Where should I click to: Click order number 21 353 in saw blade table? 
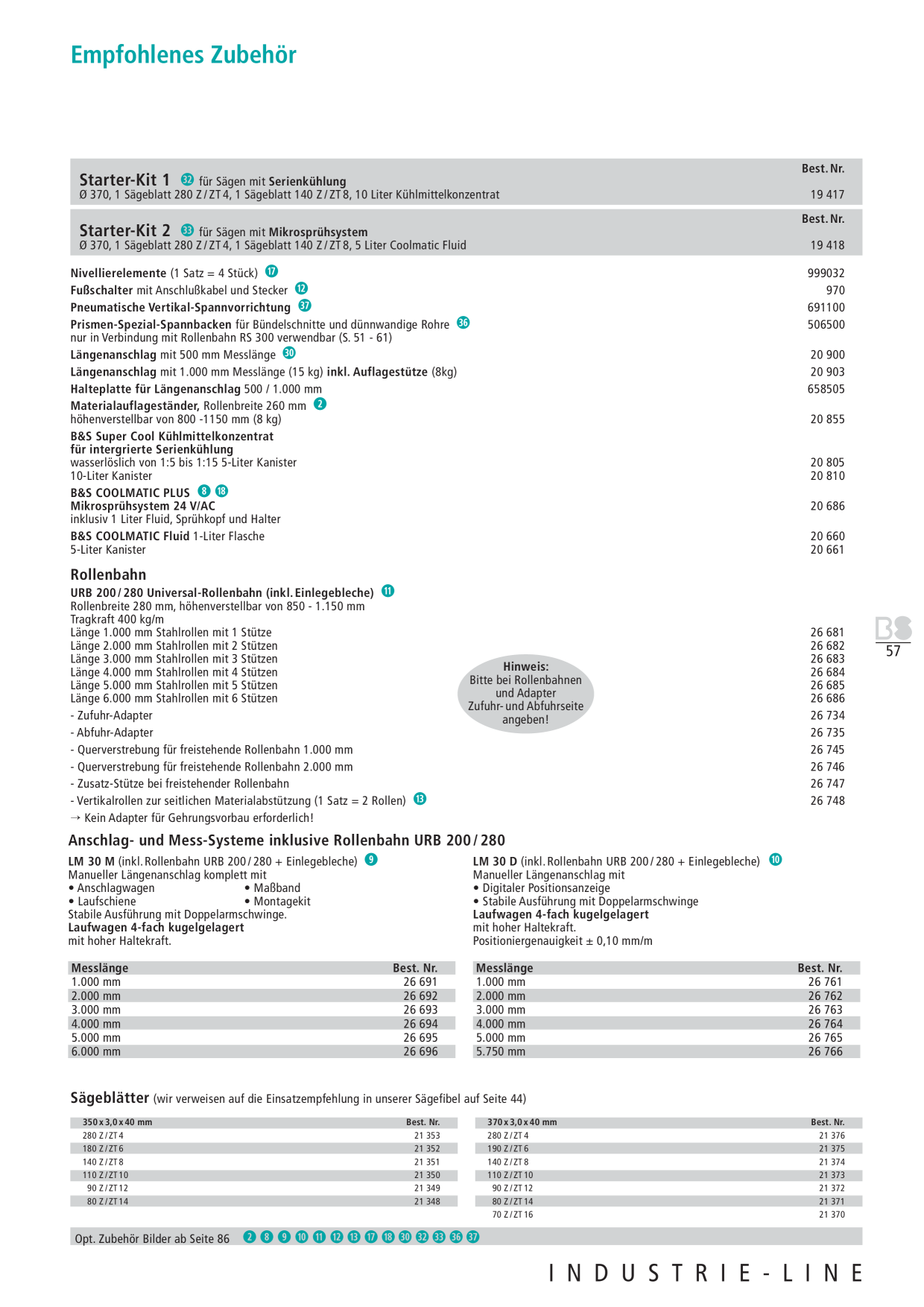pyautogui.click(x=427, y=1136)
